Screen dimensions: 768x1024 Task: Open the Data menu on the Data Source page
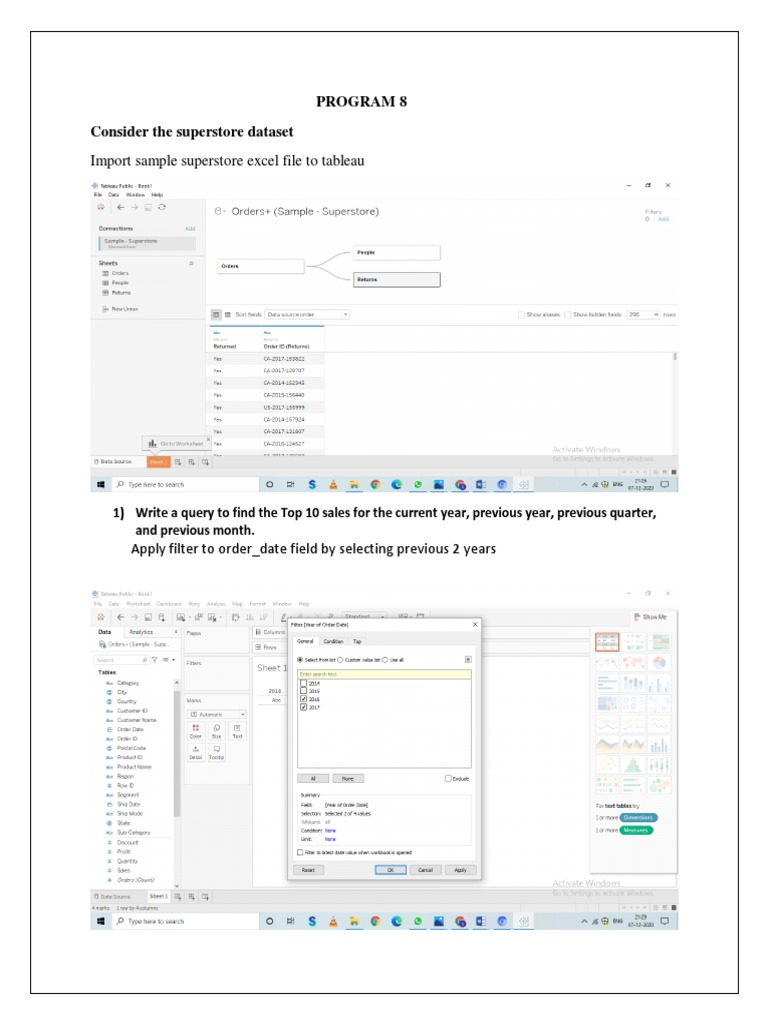[x=114, y=195]
